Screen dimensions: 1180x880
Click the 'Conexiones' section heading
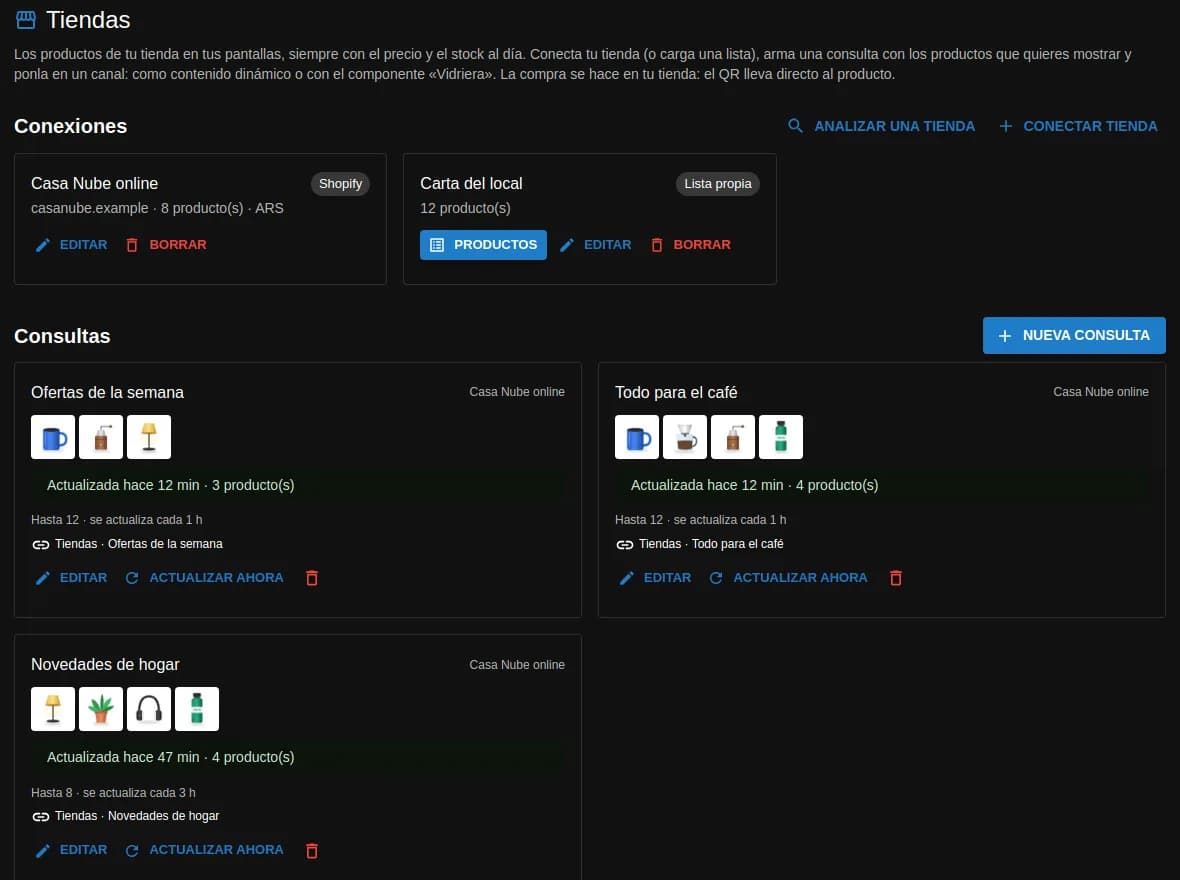coord(71,126)
